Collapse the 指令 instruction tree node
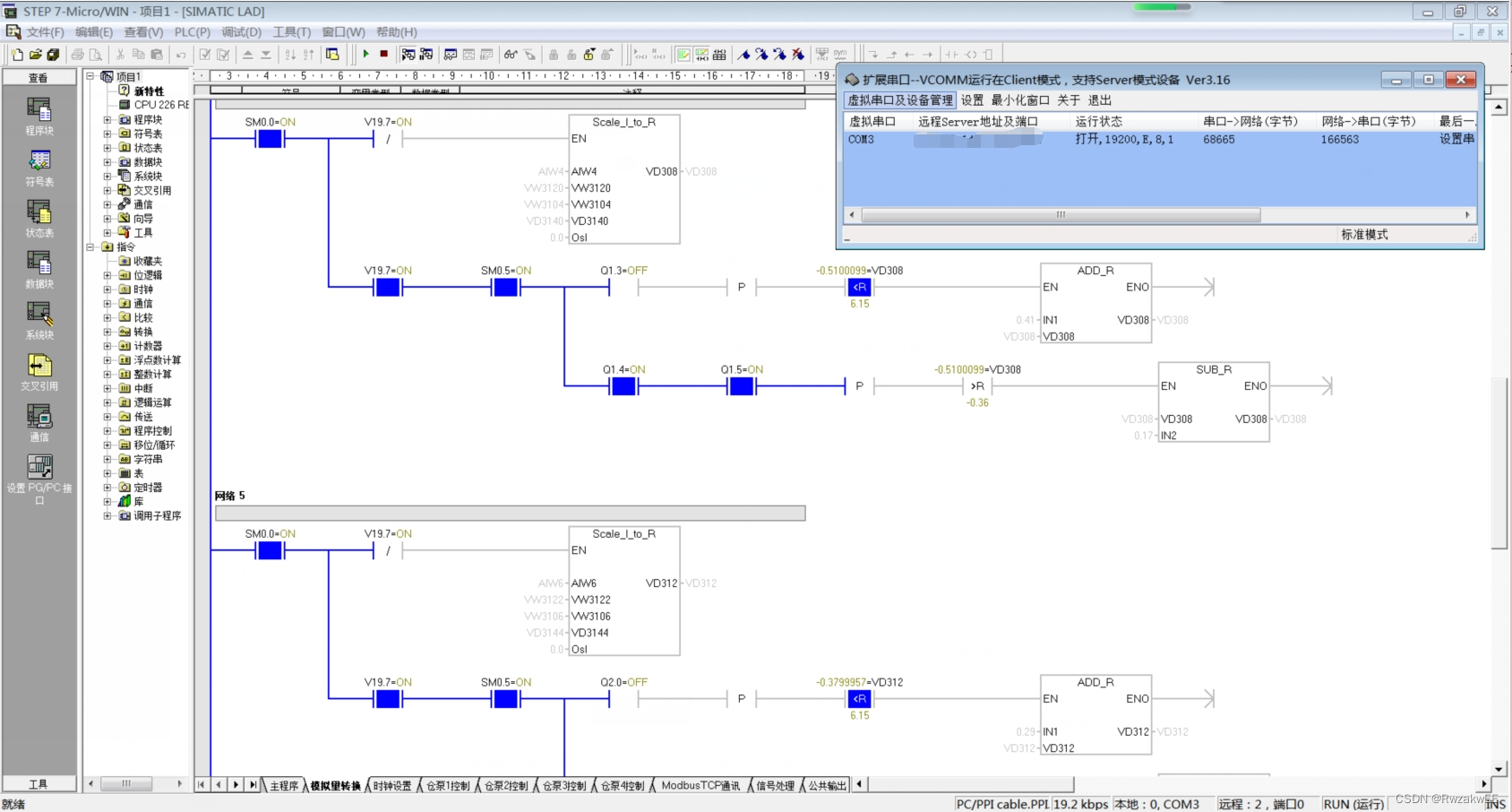This screenshot has width=1512, height=812. pyautogui.click(x=90, y=246)
